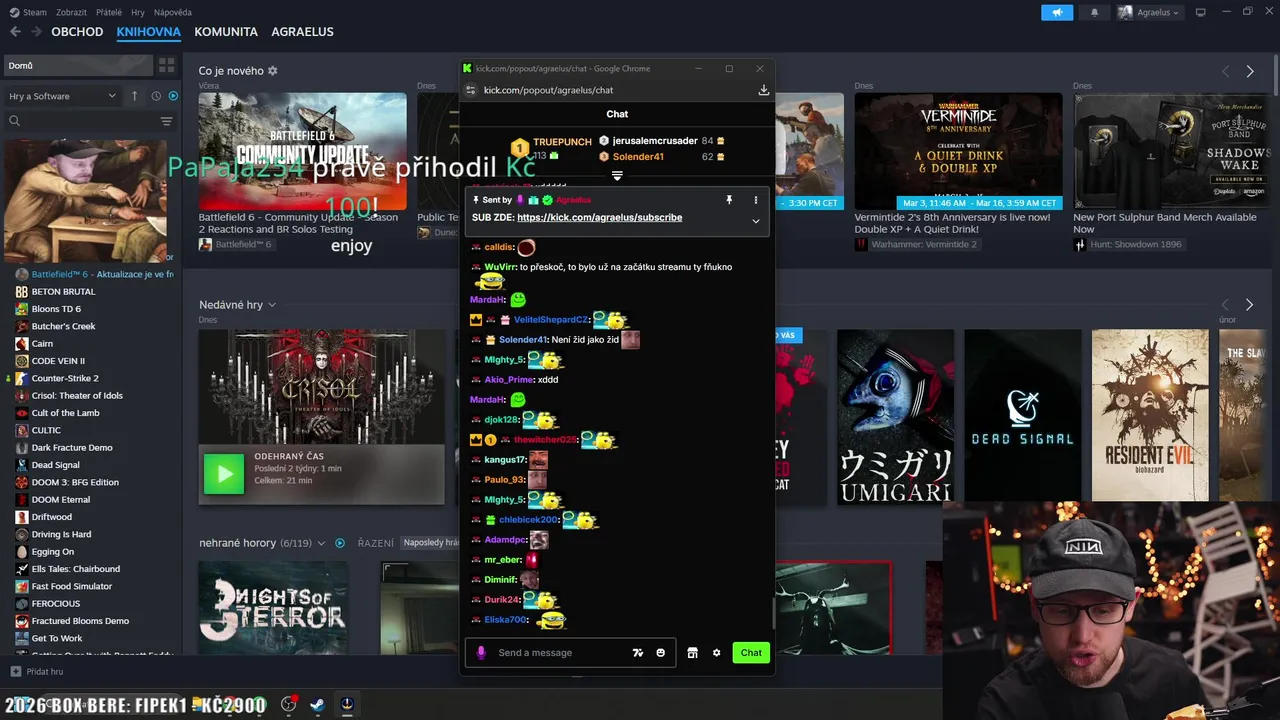Open the KNIHOVNA library tab
1280x720 pixels.
(x=148, y=32)
